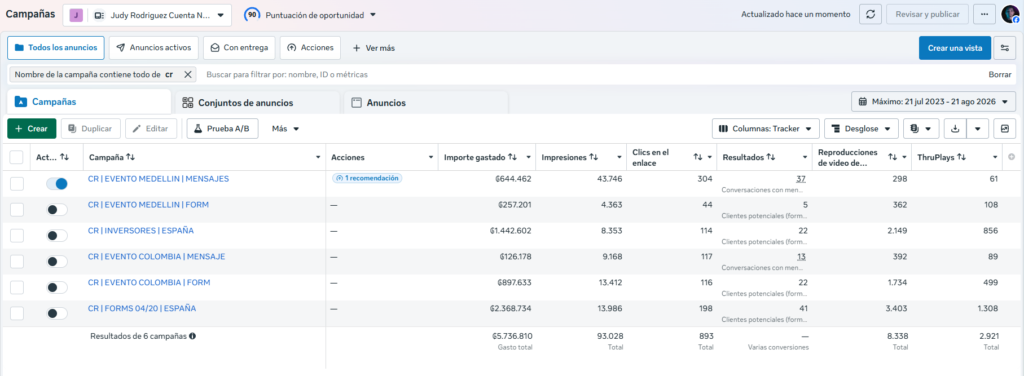Image resolution: width=1024 pixels, height=376 pixels.
Task: Open CR | EVENTO COLOMBIA | FORM campaign link
Action: click(x=149, y=283)
